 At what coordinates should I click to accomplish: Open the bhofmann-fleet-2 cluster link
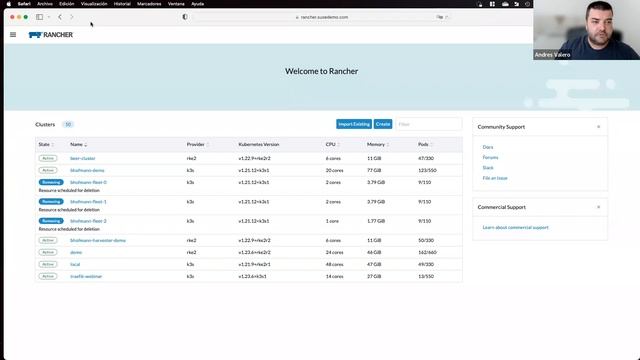[88, 221]
